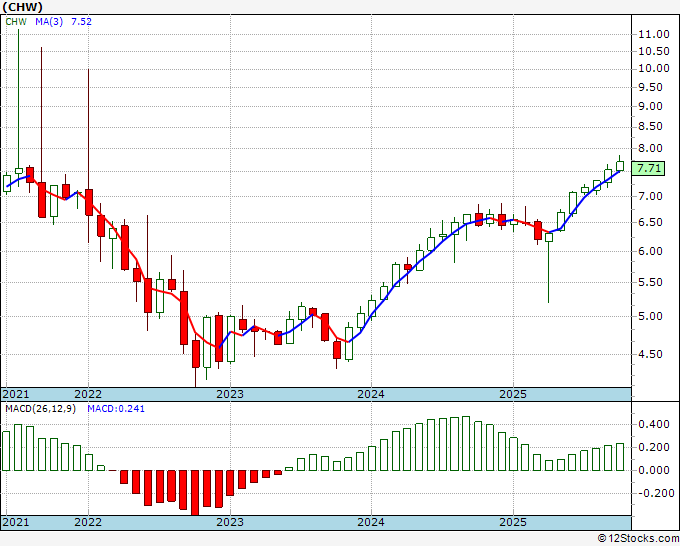Click the 10.00 price axis label

(654, 69)
